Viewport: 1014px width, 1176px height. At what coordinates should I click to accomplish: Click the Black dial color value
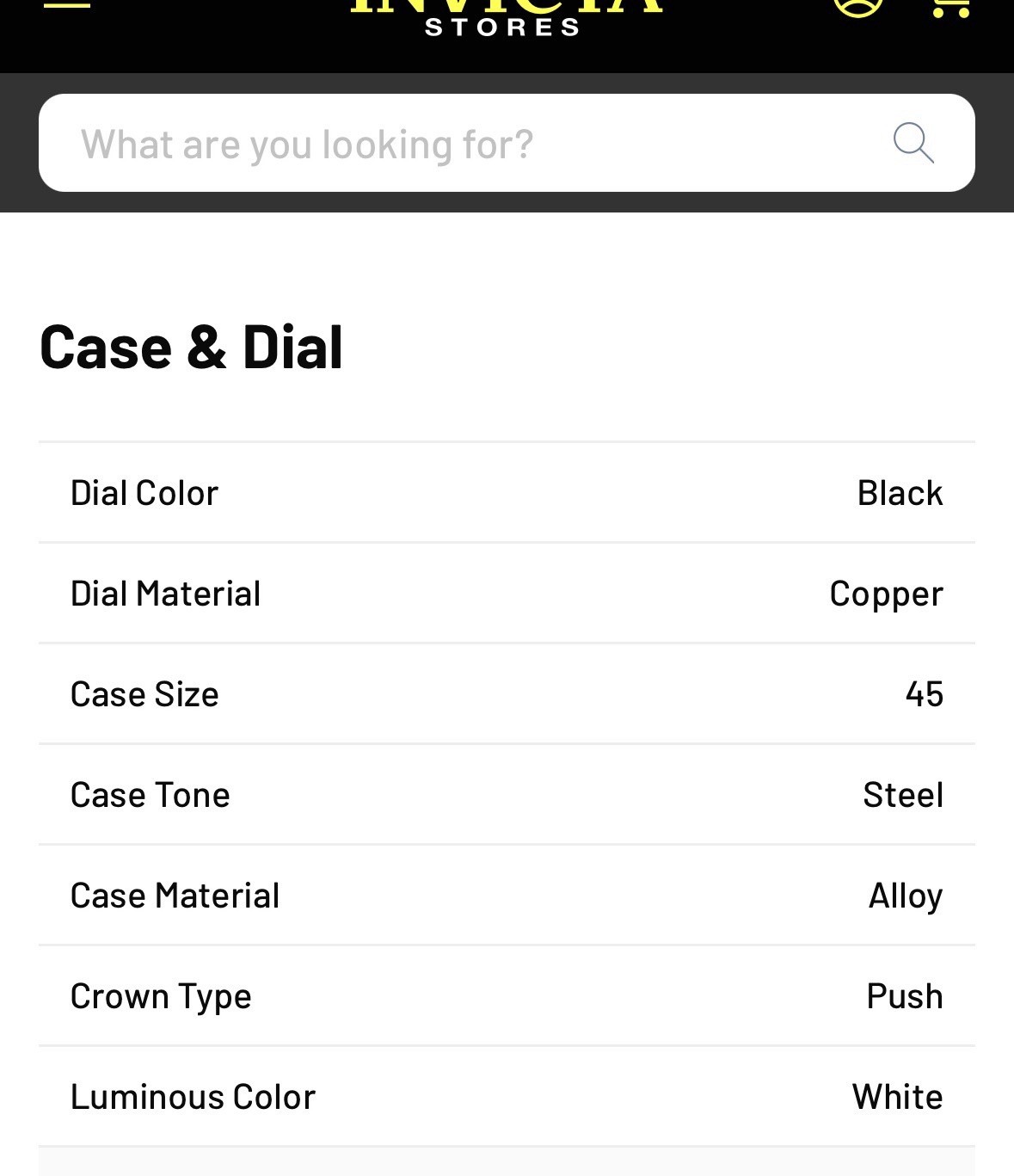pyautogui.click(x=900, y=493)
